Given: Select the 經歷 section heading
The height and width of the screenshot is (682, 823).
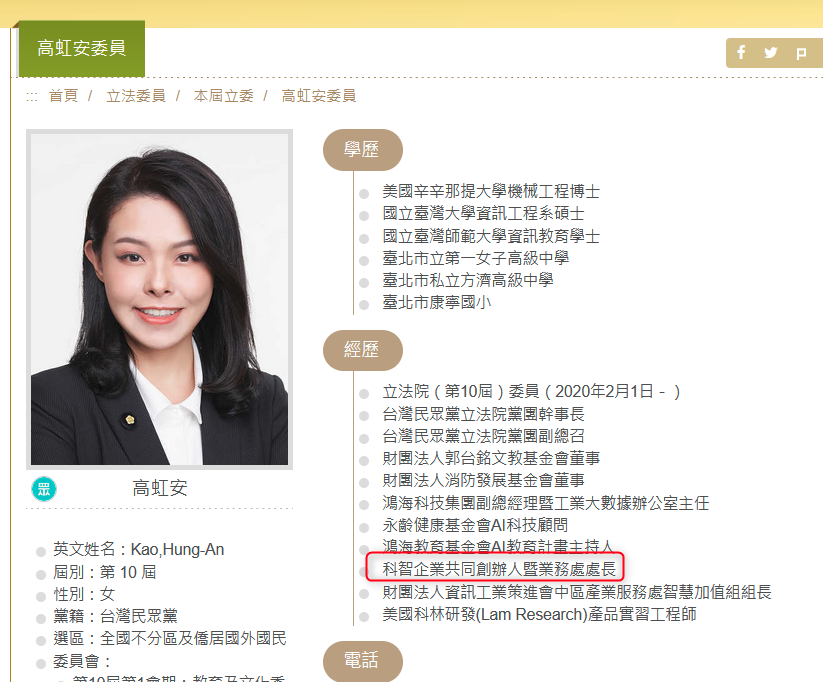Looking at the screenshot, I should (363, 350).
